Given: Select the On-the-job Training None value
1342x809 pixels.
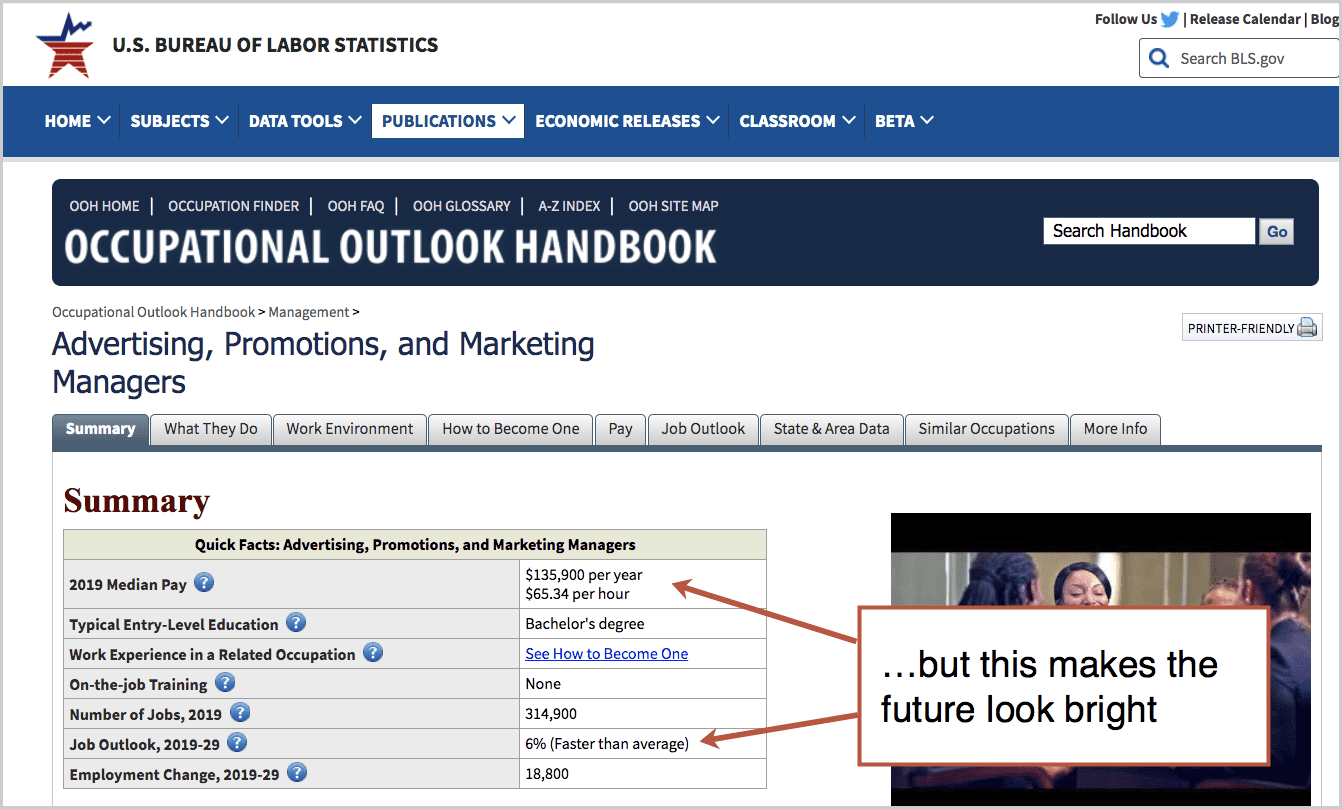Looking at the screenshot, I should click(x=543, y=684).
